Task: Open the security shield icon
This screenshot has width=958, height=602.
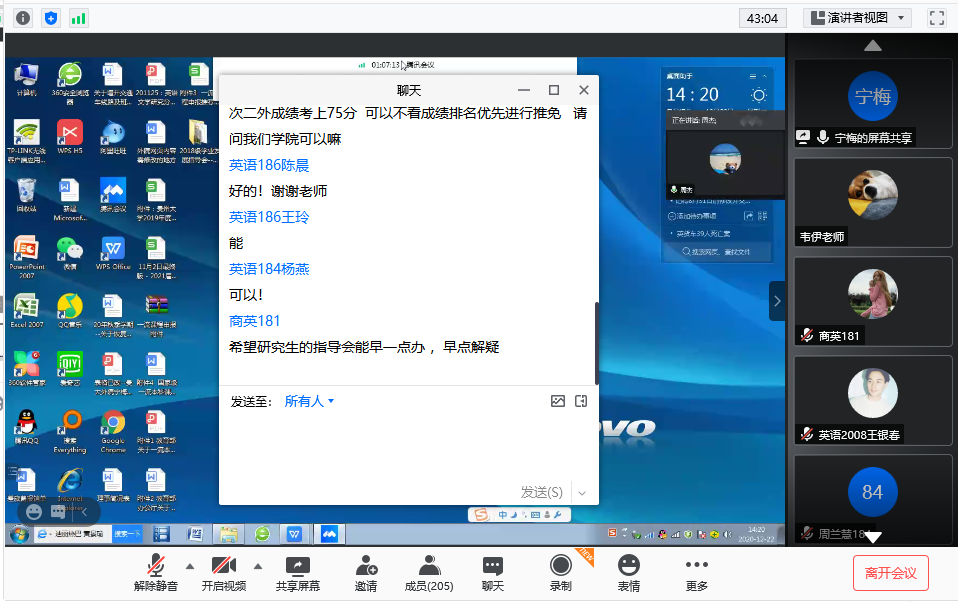Action: click(51, 18)
